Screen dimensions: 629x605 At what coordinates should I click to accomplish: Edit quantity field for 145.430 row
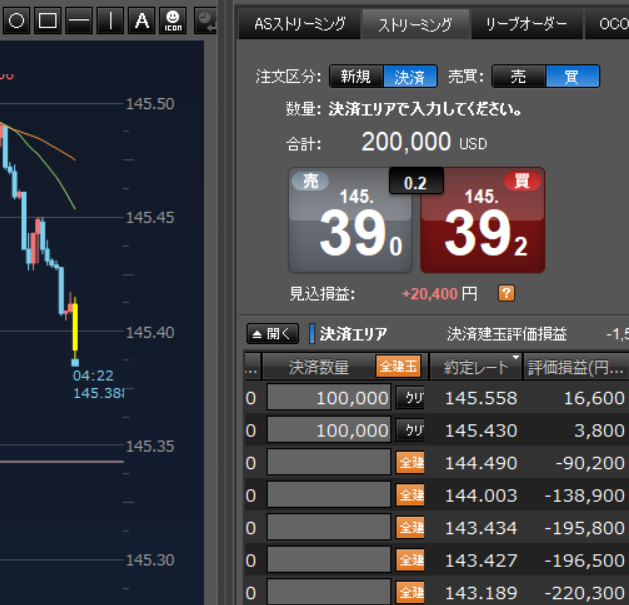(329, 430)
